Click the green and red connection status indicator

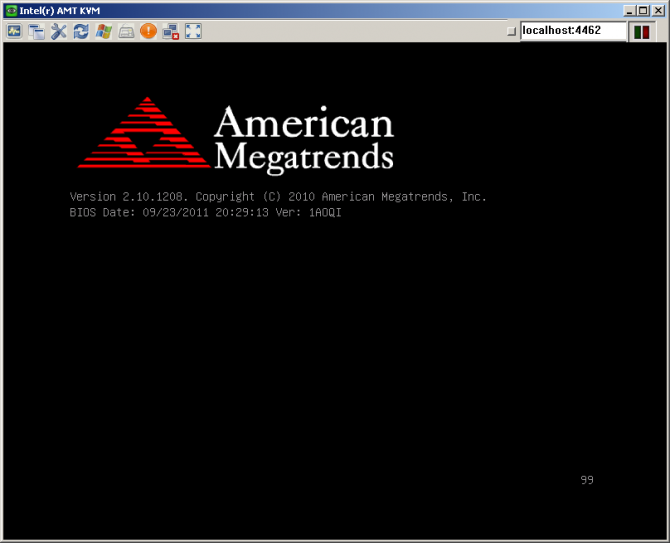(x=641, y=32)
